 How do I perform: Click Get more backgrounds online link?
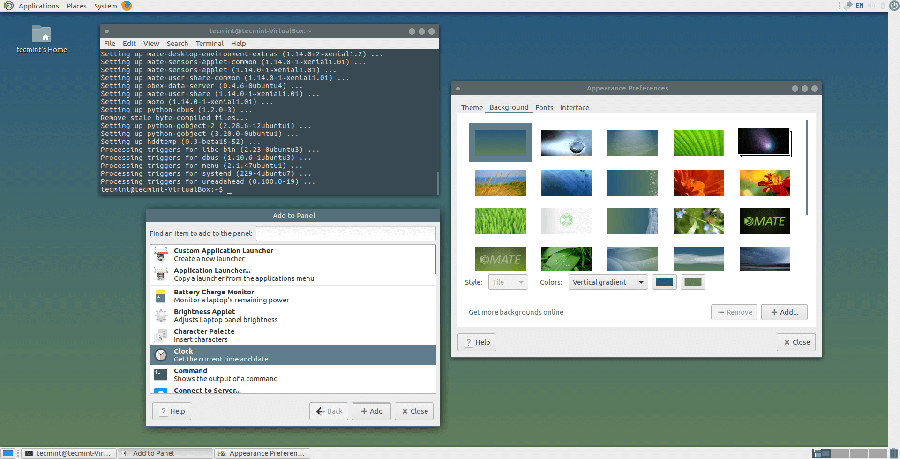click(516, 312)
